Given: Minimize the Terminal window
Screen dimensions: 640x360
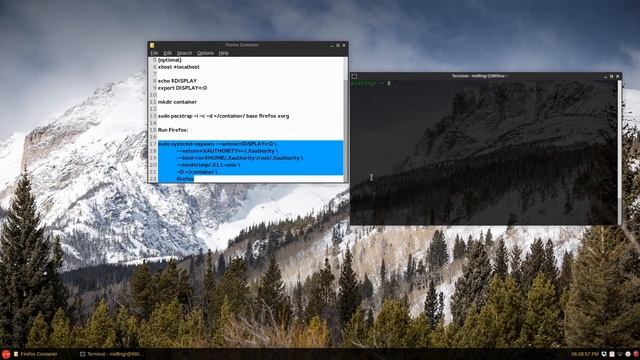Looking at the screenshot, I should 605,76.
